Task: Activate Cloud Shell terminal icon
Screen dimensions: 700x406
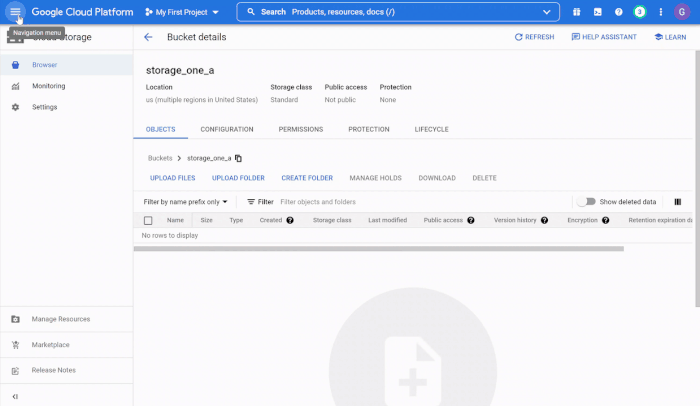Action: click(x=597, y=12)
